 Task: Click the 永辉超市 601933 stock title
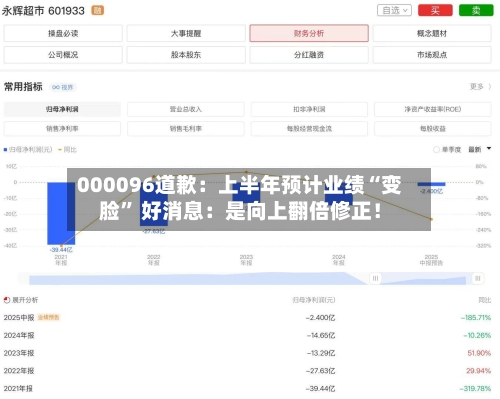tap(43, 11)
